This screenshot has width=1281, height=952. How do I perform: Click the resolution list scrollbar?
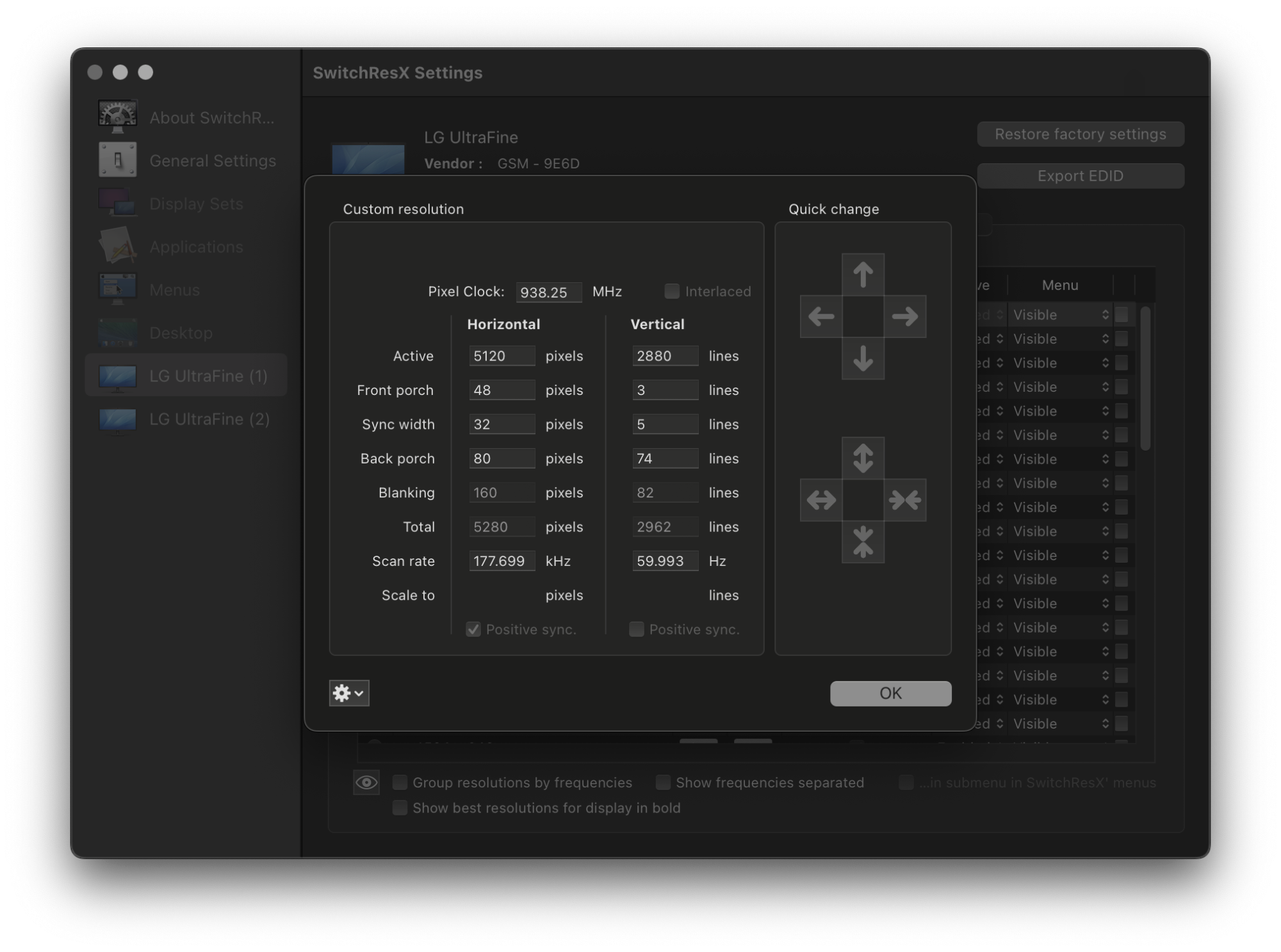[1146, 379]
